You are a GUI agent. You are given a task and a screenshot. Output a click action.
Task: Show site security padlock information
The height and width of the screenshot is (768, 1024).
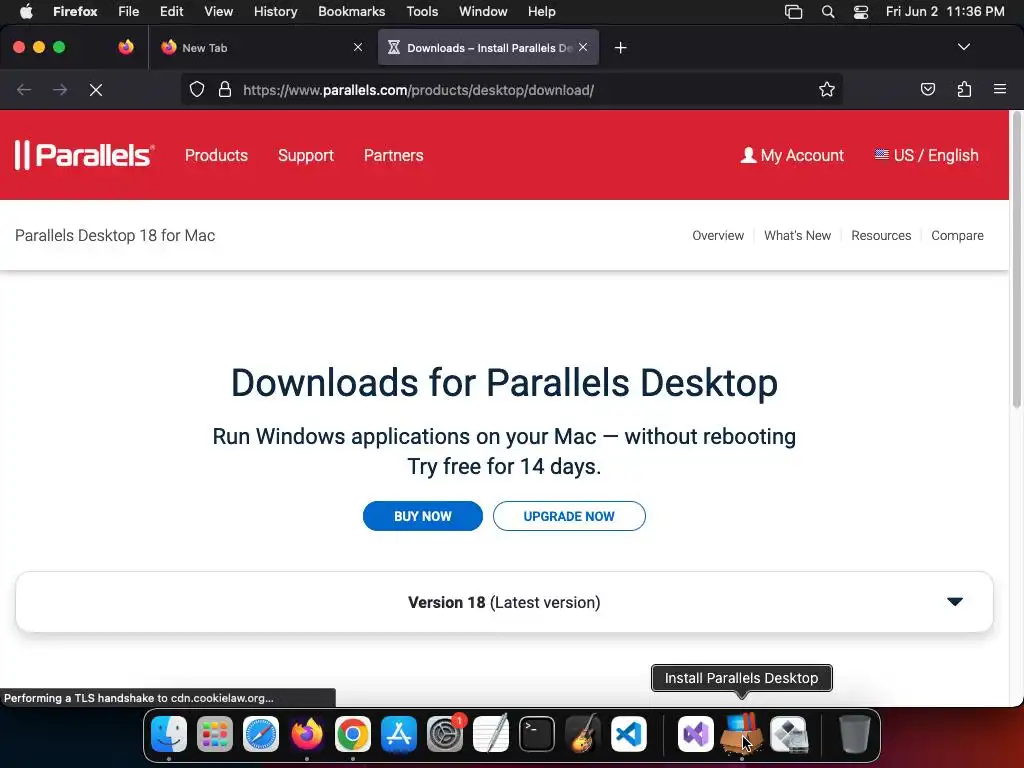[x=225, y=89]
